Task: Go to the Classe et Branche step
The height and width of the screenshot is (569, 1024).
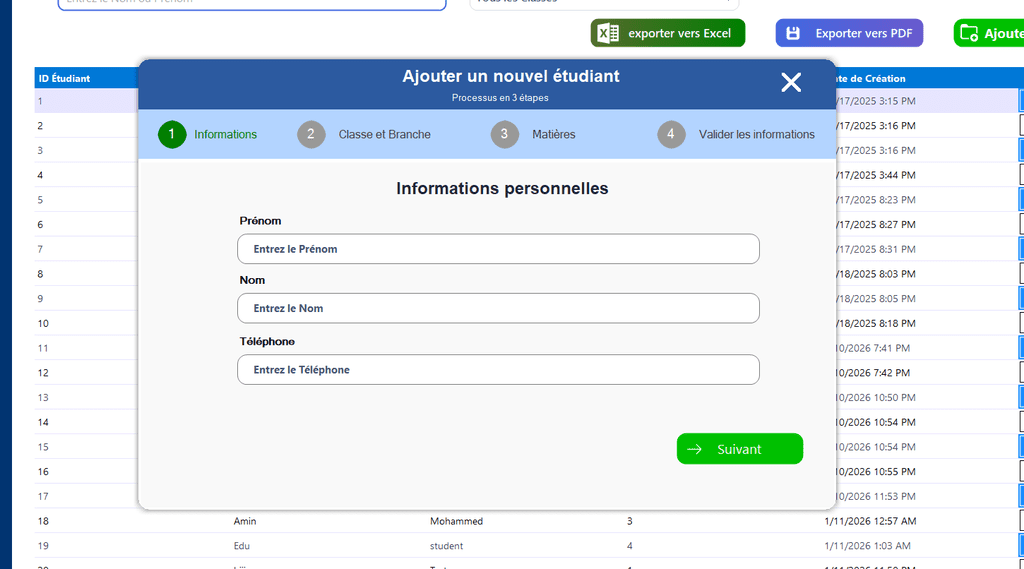Action: (x=384, y=134)
